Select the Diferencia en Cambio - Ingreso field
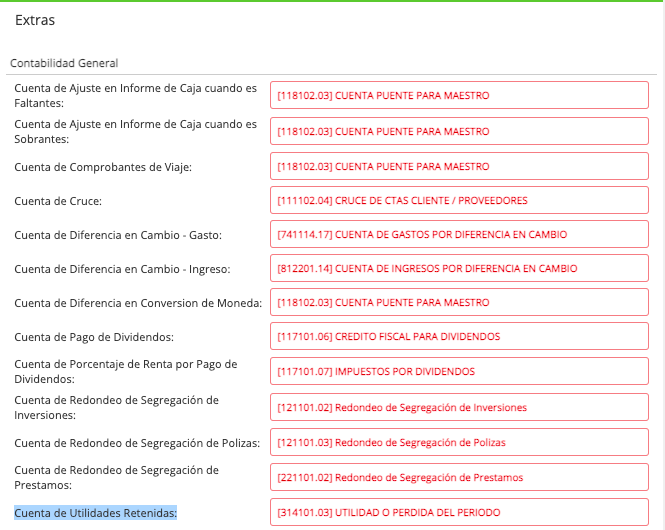Viewport: 665px width, 530px height. click(x=459, y=268)
